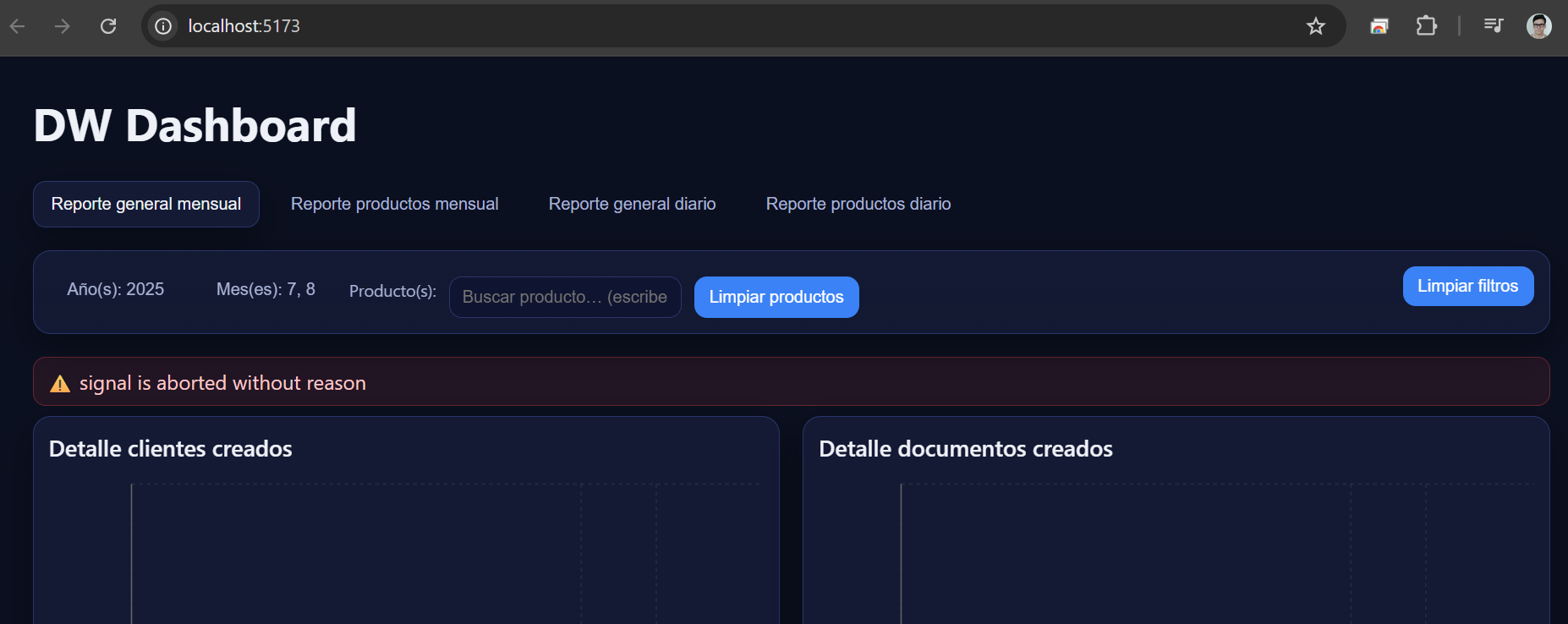
Task: Open the Mes(es): 7, 8 filter
Action: coord(266,289)
